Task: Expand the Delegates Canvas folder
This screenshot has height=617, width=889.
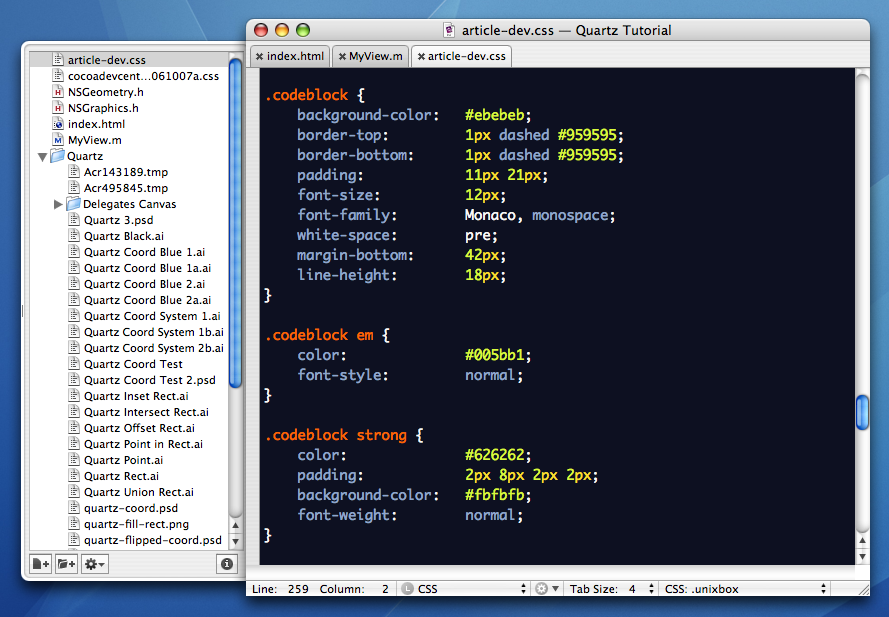Action: coord(58,204)
